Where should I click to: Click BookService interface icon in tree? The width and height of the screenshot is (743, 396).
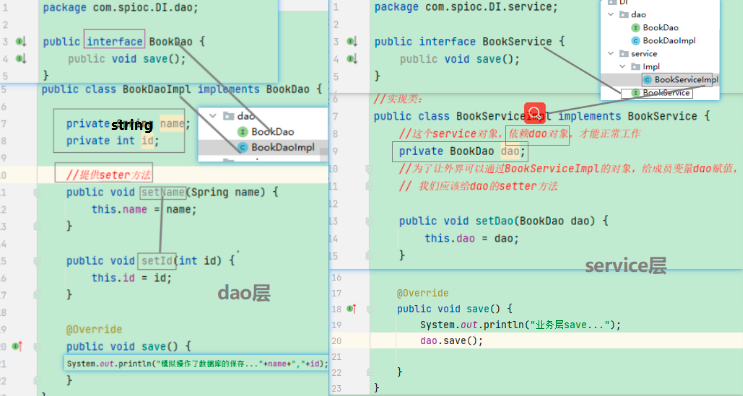coord(636,93)
